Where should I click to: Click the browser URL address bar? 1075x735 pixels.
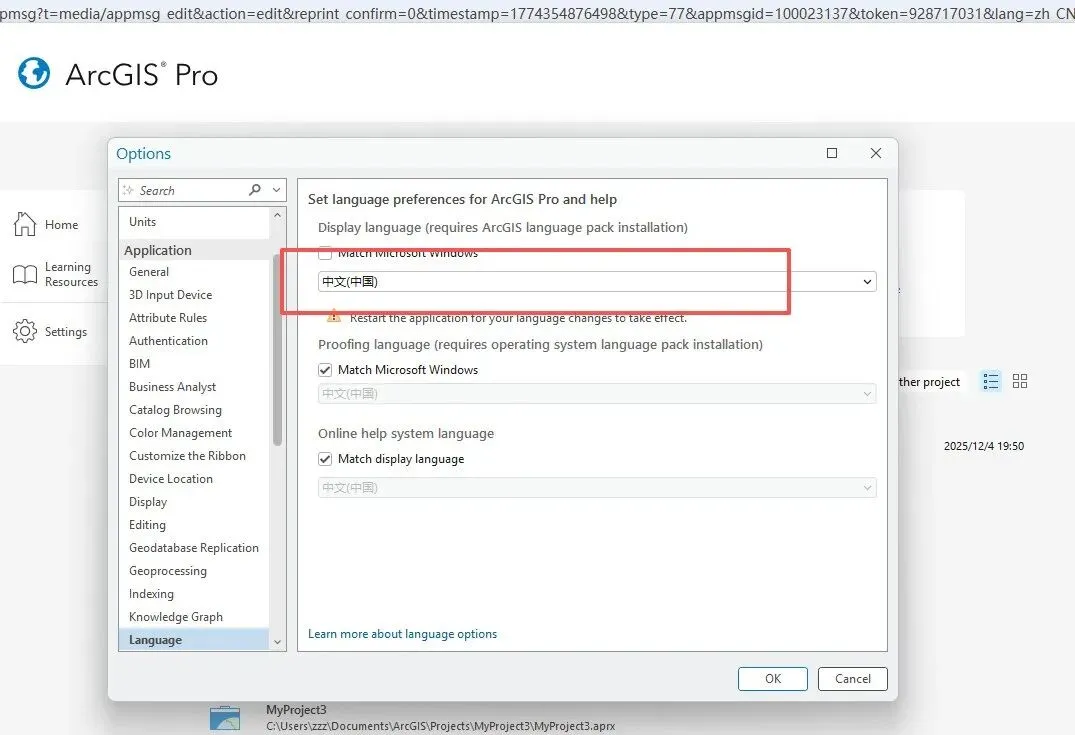[x=538, y=11]
